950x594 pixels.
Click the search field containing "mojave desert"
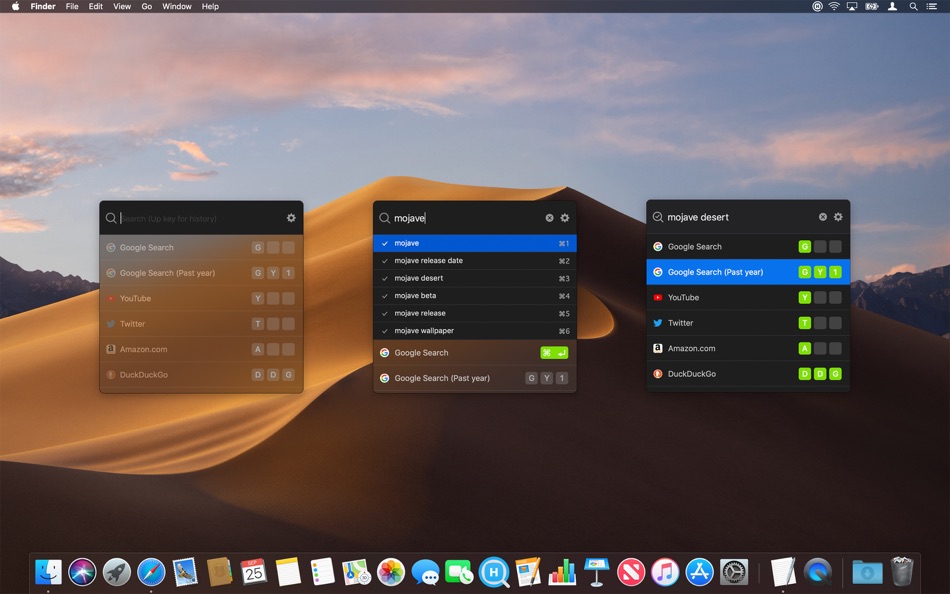(740, 217)
